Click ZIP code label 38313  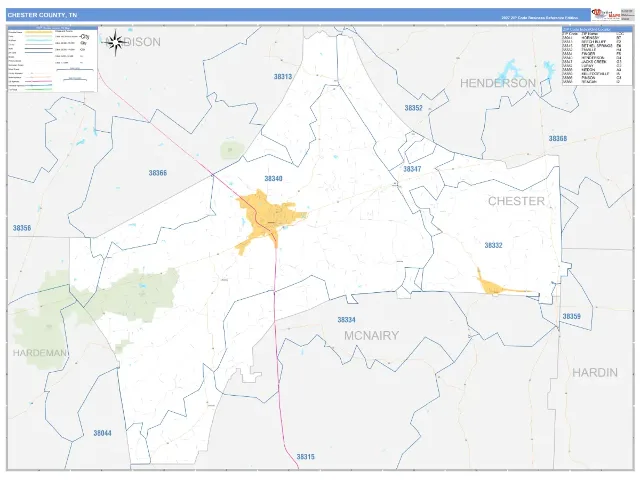[x=283, y=76]
